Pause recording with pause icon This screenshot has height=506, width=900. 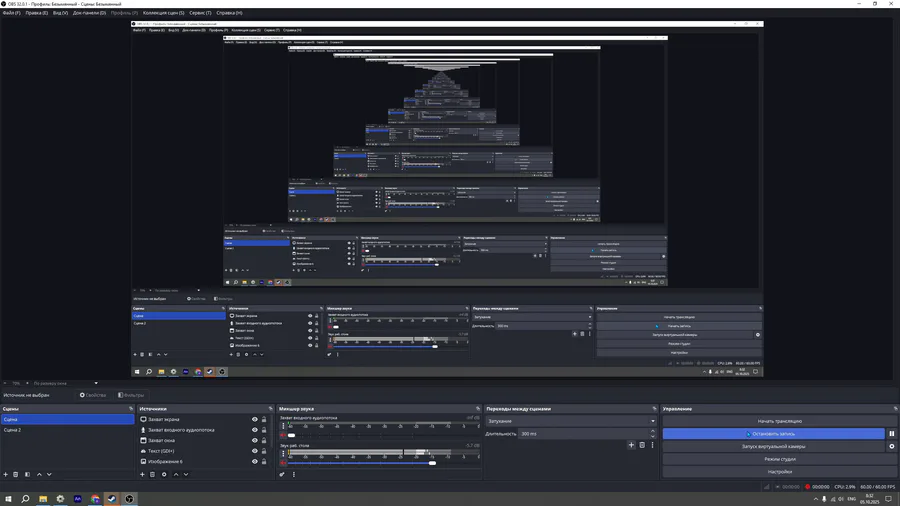[892, 434]
